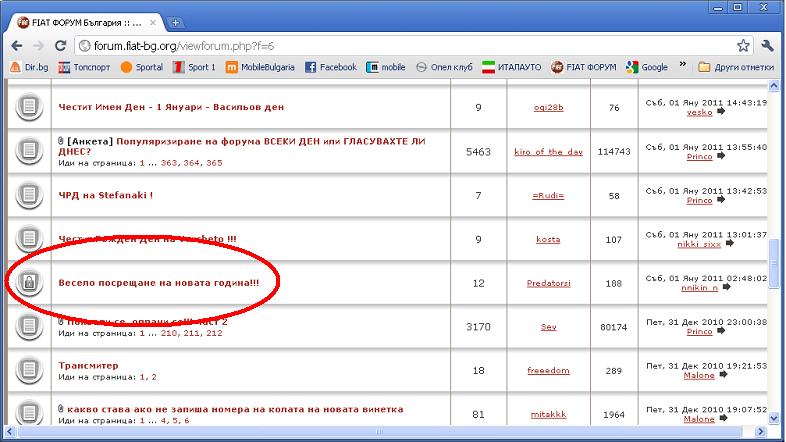786x442 pixels.
Task: Click the topic icon beside Трансмитер
Action: [29, 371]
